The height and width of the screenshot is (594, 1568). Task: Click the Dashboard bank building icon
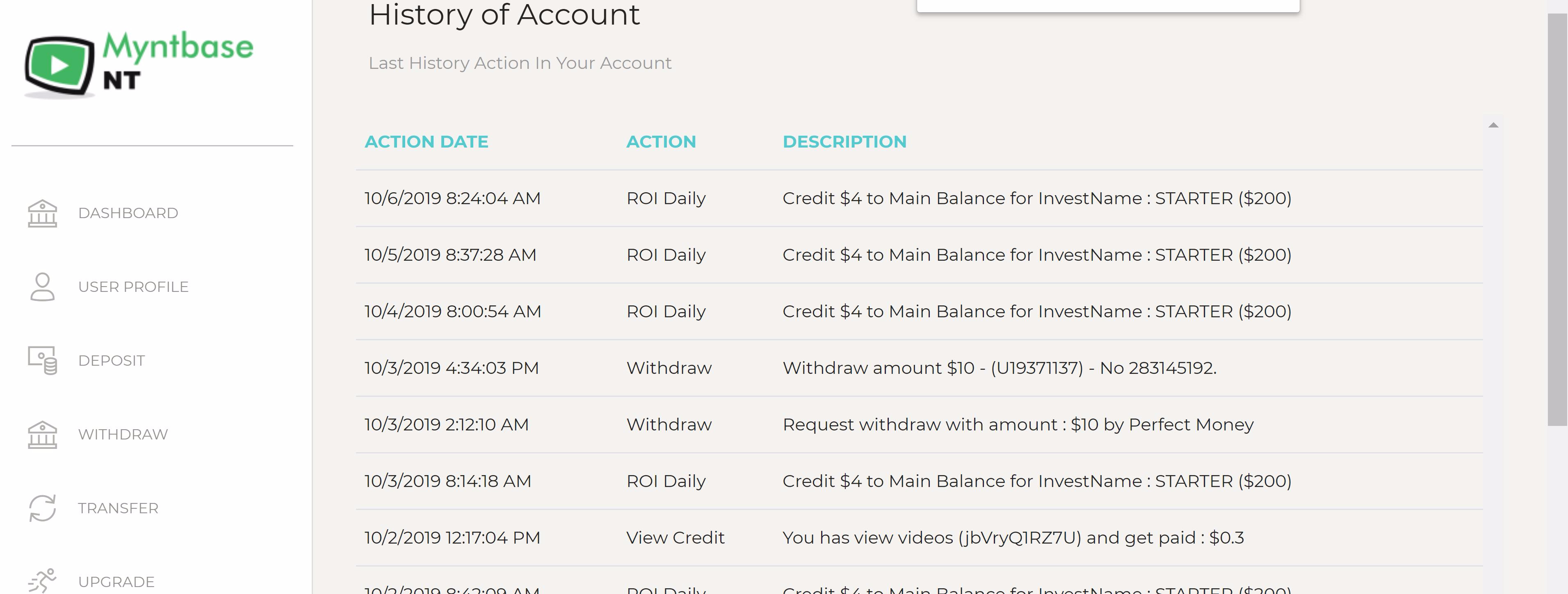43,213
